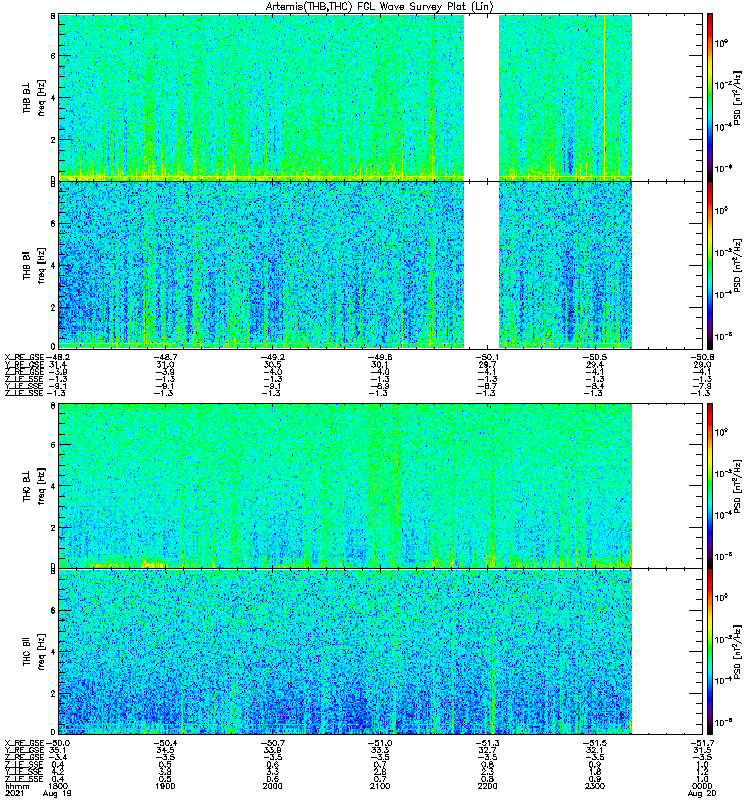Click the THC B-perp spectrogram color bar
The height and width of the screenshot is (800, 750).
point(710,485)
